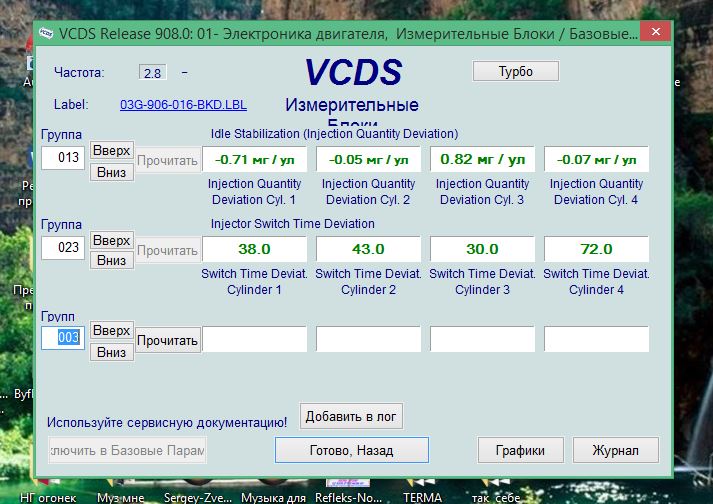The height and width of the screenshot is (504, 713).
Task: Open the 03G-906-016-BKD.LBL label file link
Action: pyautogui.click(x=183, y=104)
